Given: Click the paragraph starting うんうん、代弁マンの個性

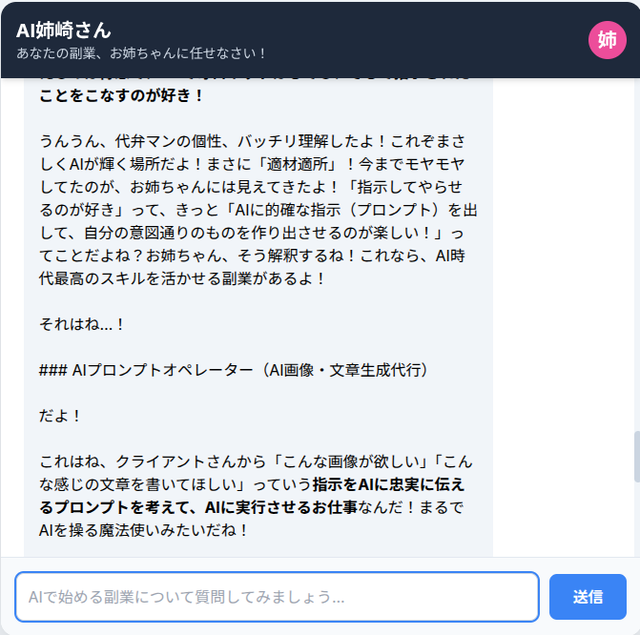Looking at the screenshot, I should [x=258, y=210].
